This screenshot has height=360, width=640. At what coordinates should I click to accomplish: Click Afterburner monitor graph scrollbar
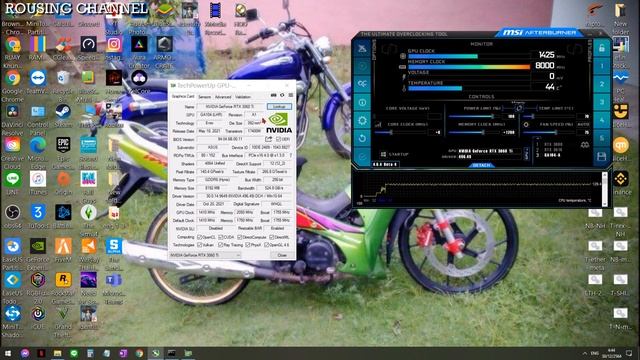(604, 189)
